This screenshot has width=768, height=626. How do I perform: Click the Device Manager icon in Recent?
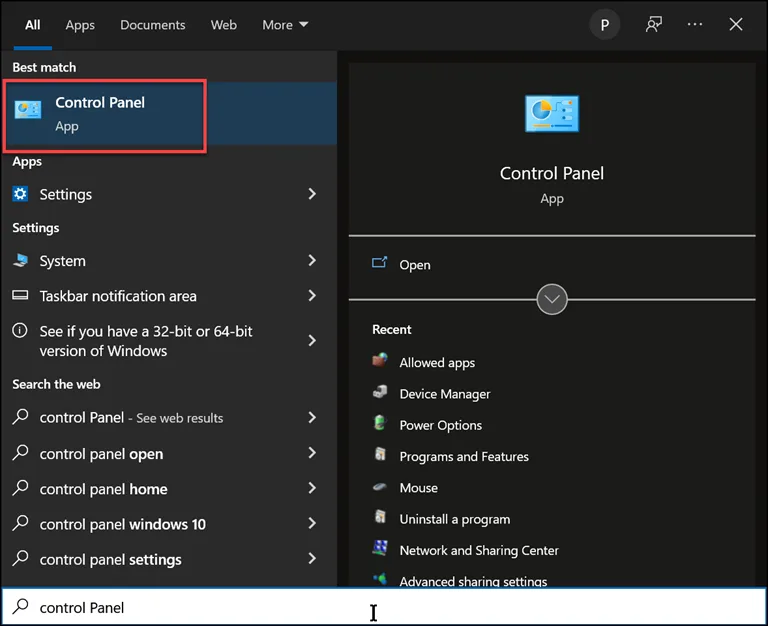tap(380, 393)
